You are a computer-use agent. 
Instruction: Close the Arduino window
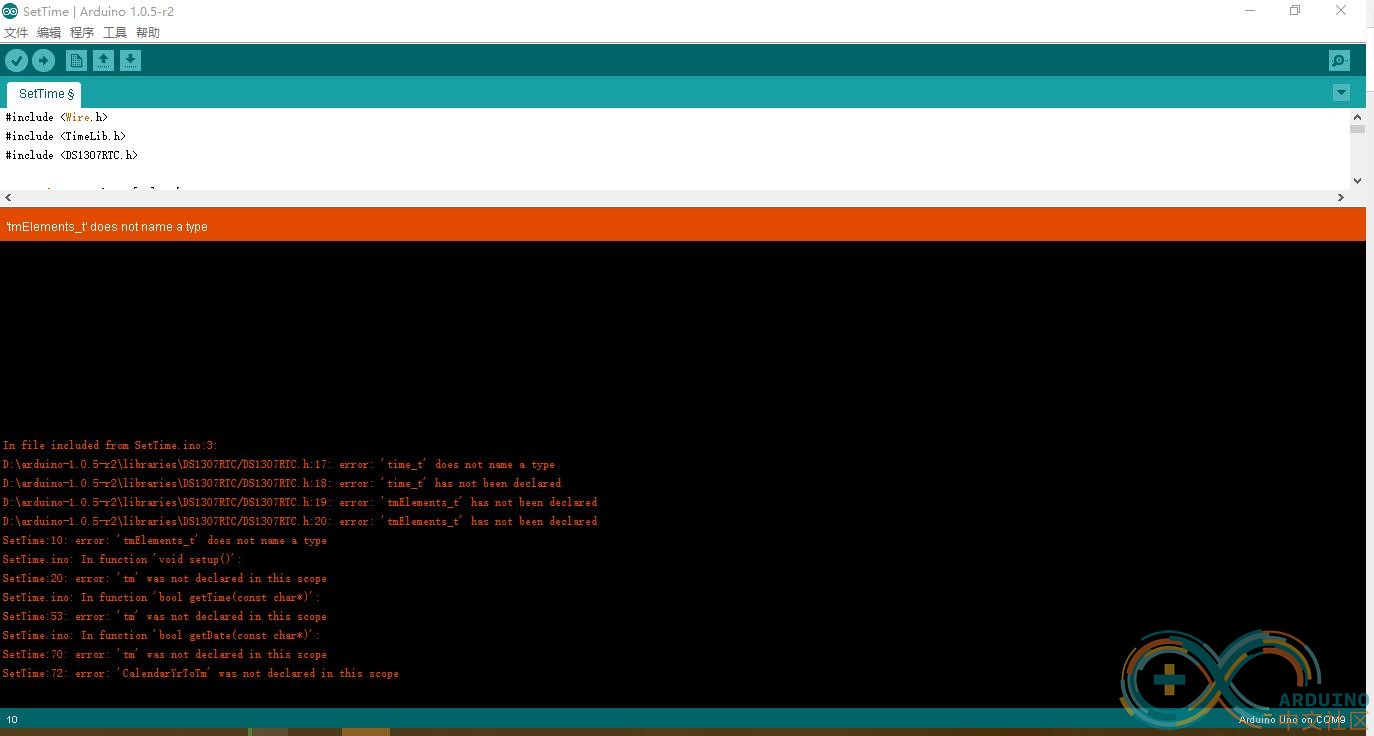1341,11
